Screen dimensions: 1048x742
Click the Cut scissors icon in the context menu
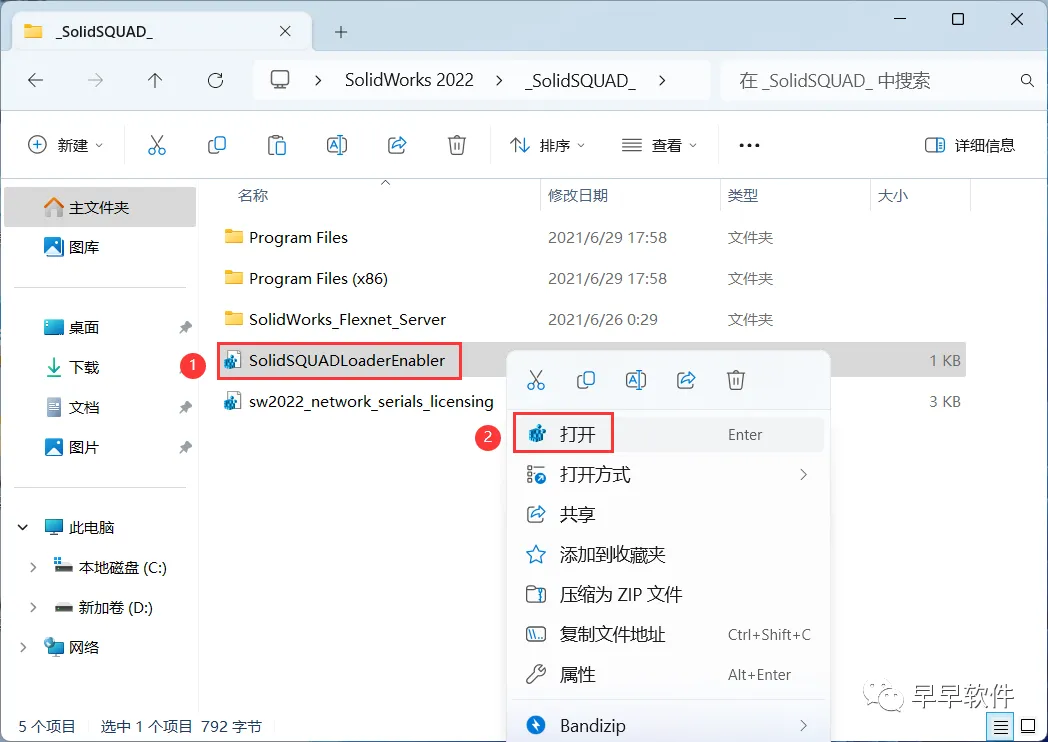point(535,380)
